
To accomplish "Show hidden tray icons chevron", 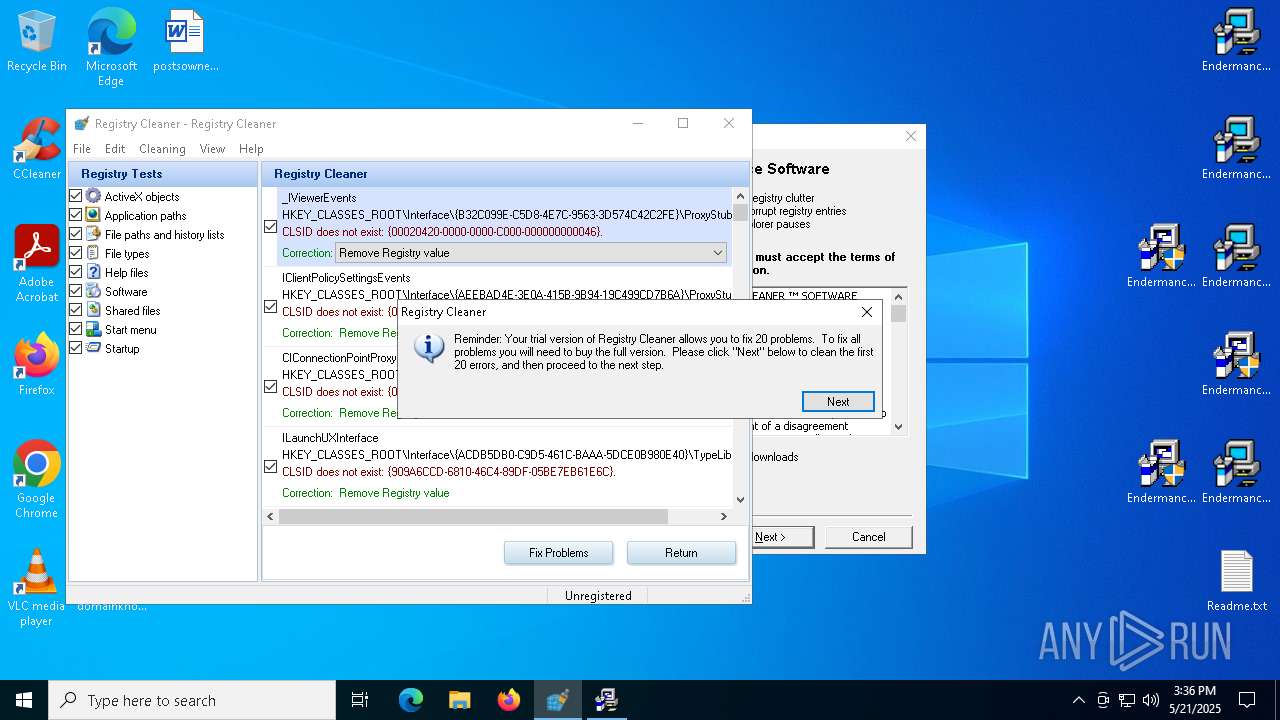I will (1078, 700).
